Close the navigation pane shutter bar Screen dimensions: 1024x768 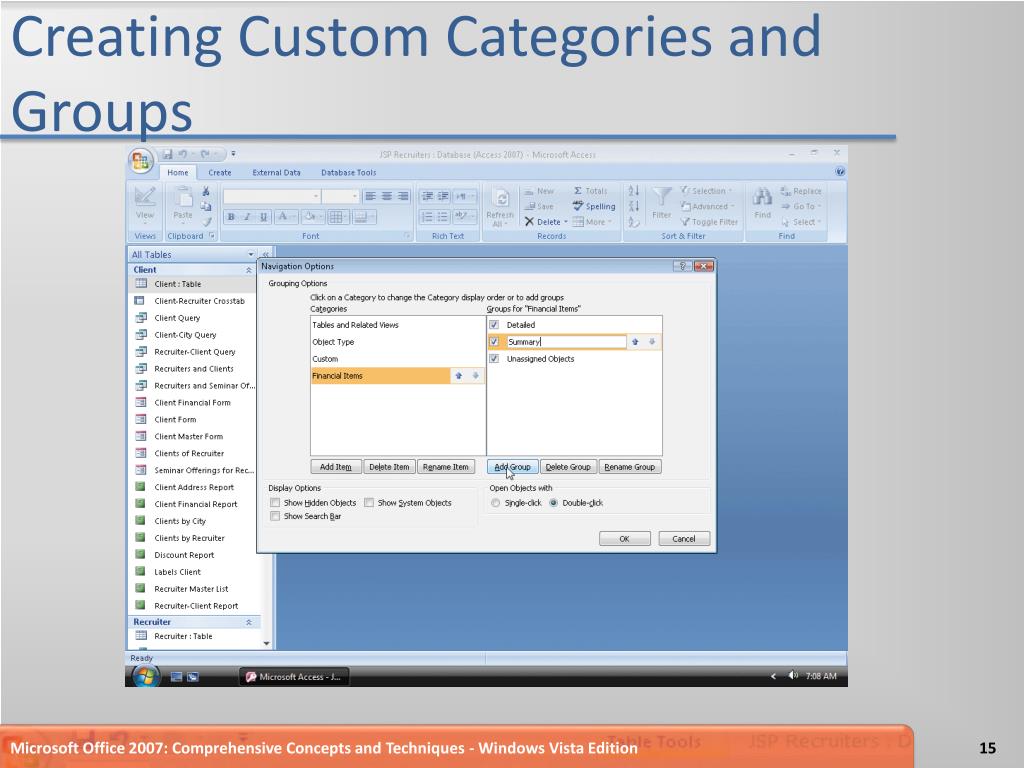(x=266, y=254)
